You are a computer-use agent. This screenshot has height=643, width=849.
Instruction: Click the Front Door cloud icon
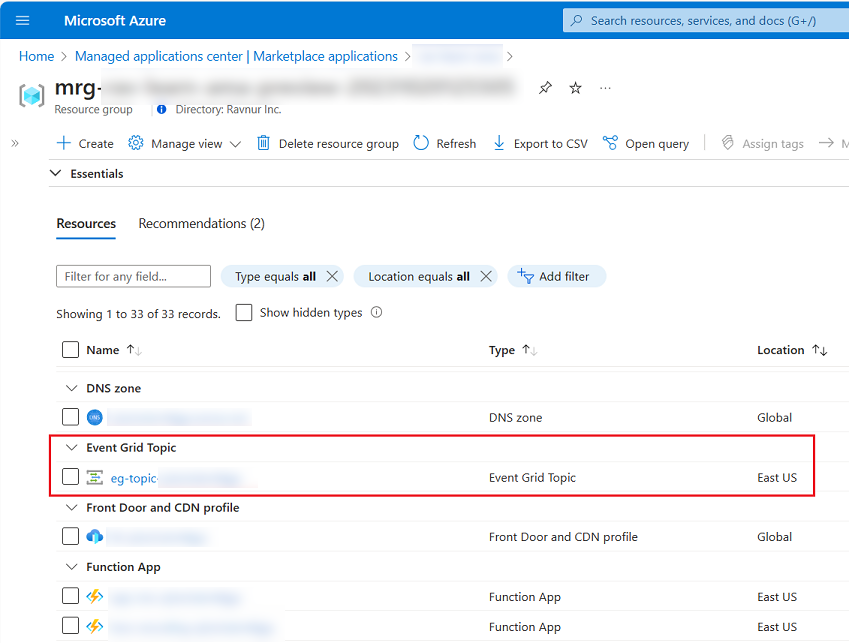pyautogui.click(x=95, y=537)
